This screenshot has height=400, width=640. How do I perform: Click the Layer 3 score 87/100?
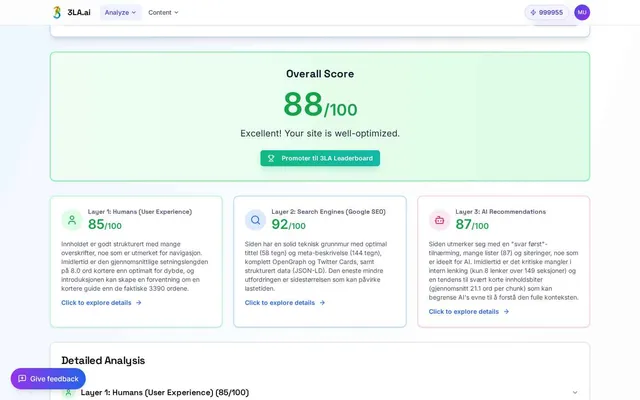[x=472, y=224]
